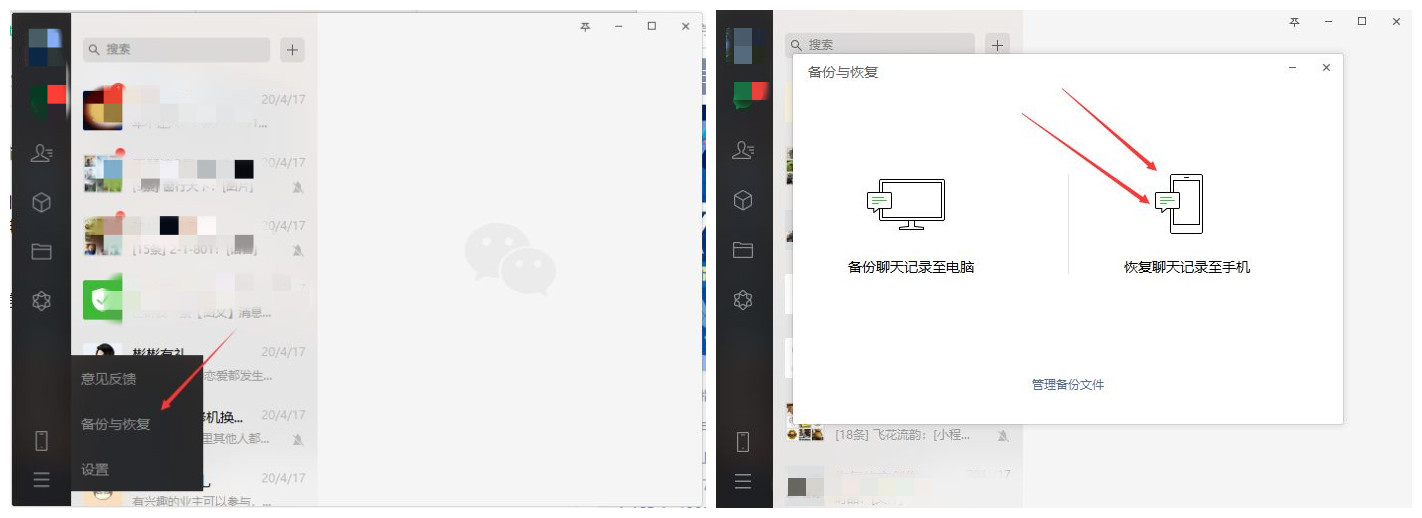This screenshot has width=1422, height=518.
Task: Click the search field in the left WeChat window
Action: pyautogui.click(x=177, y=49)
